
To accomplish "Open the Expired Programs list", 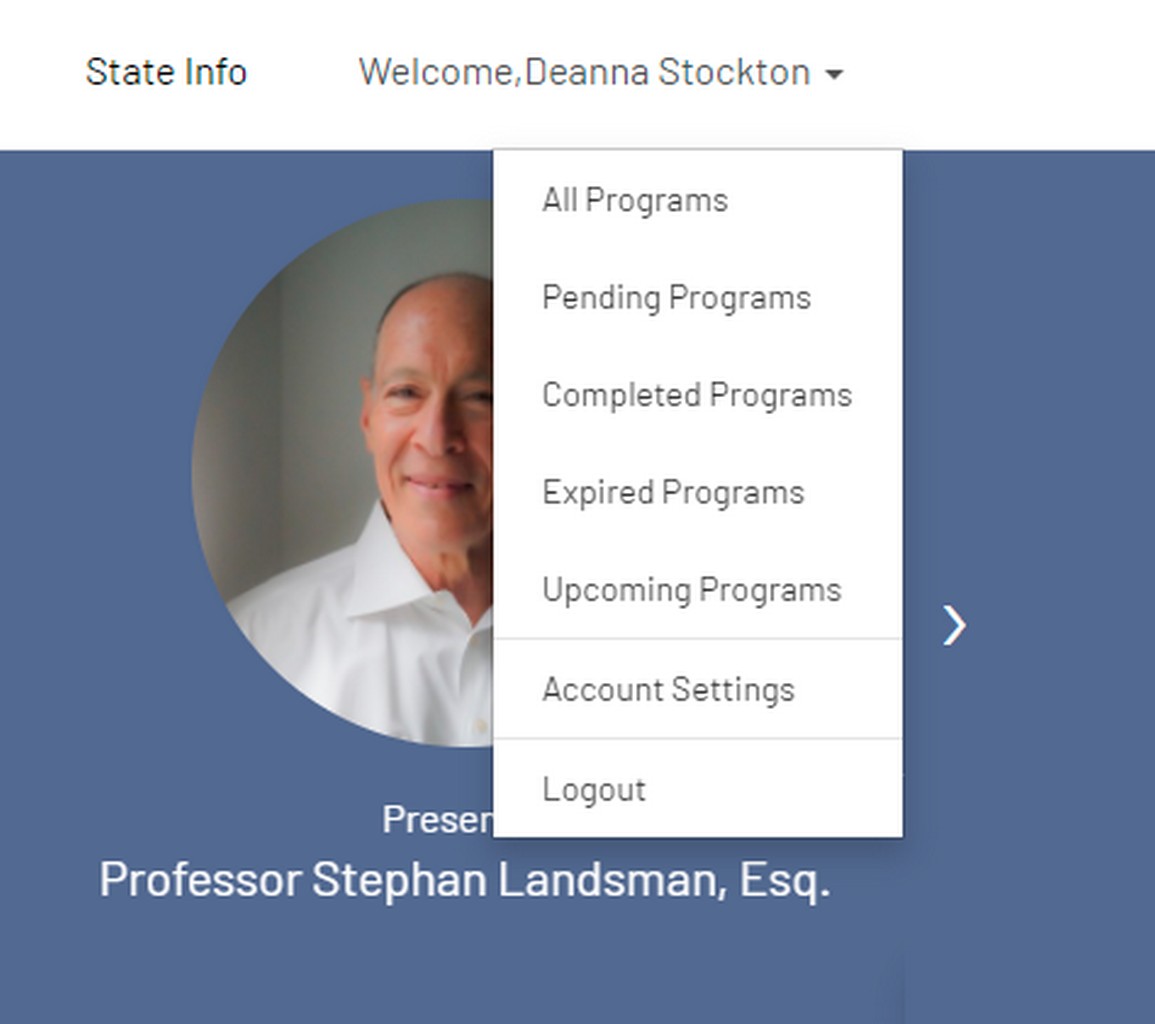I will pos(672,491).
